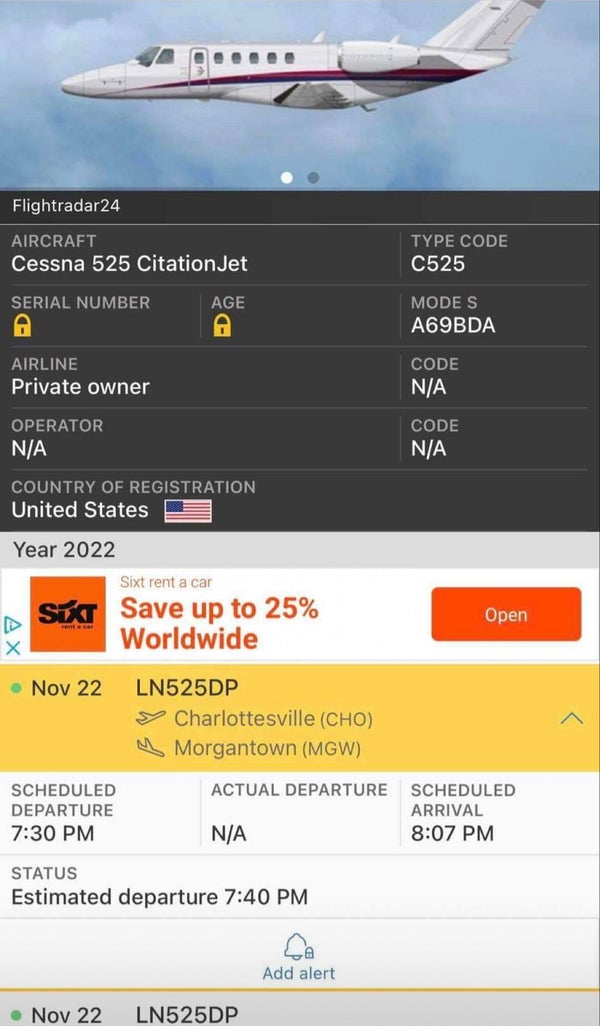Expand the bottom LN525DP flight entry
The height and width of the screenshot is (1026, 600).
186,1014
